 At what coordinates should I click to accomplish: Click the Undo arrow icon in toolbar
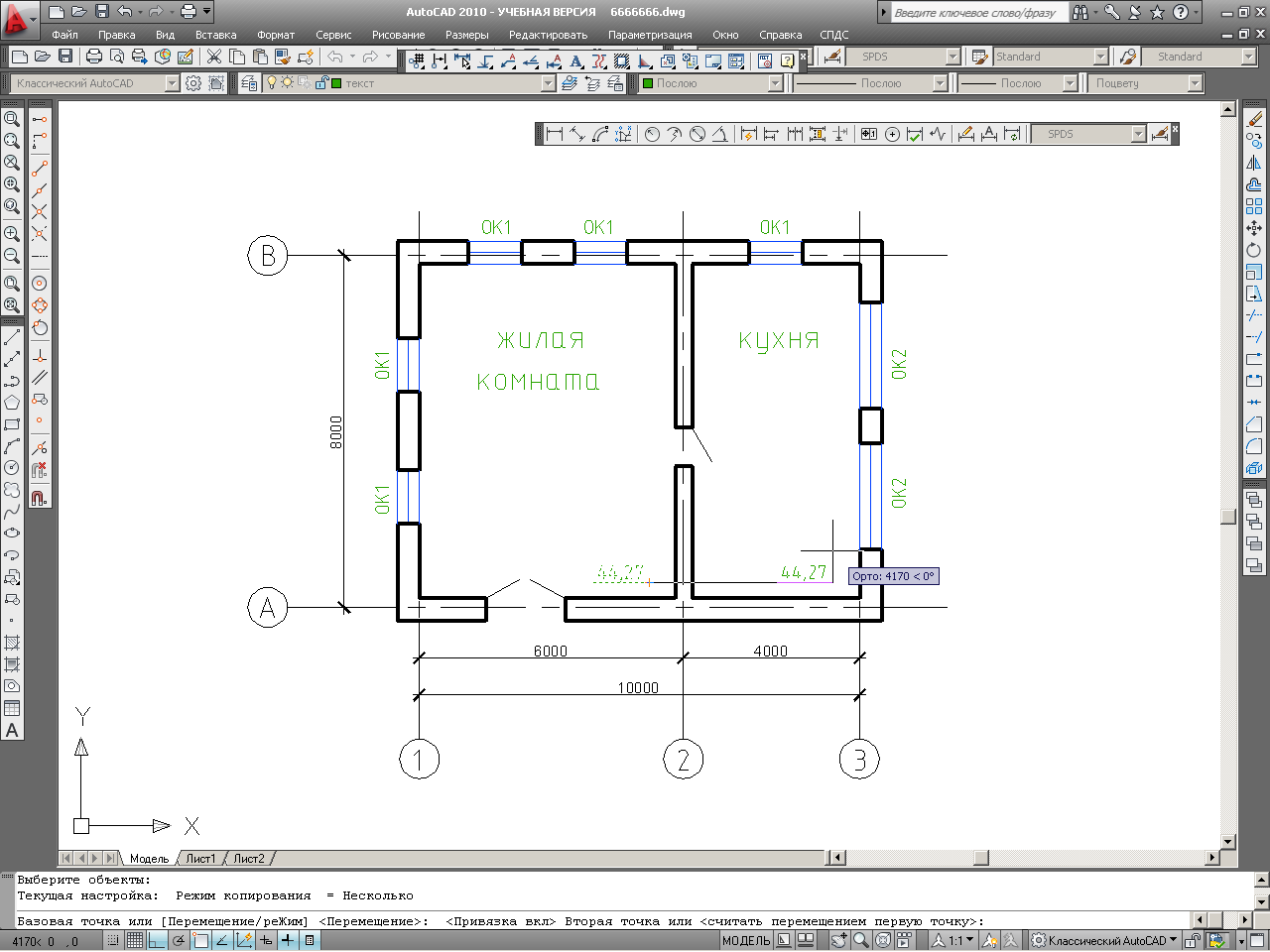click(x=335, y=57)
